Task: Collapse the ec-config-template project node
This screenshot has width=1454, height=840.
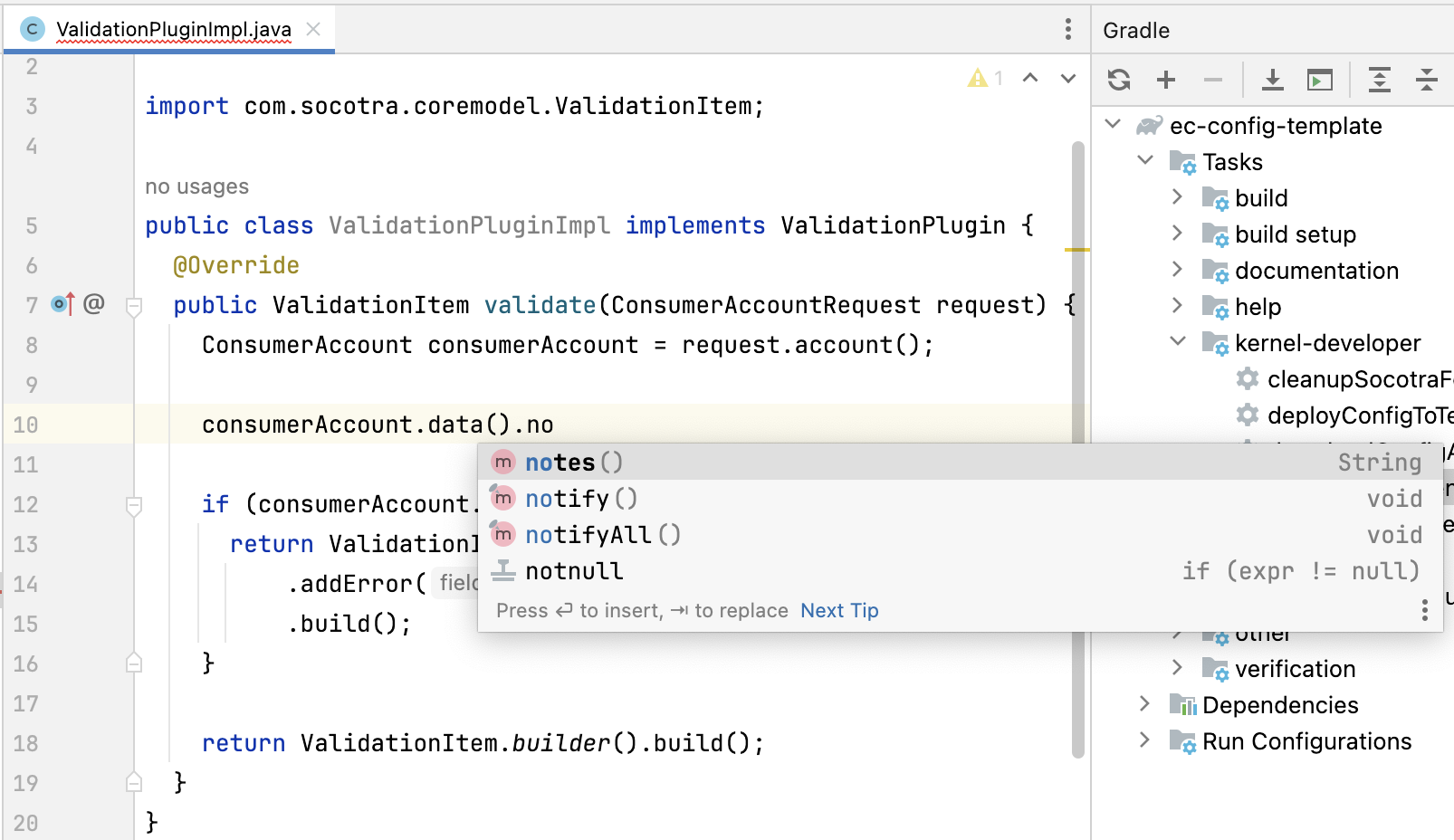Action: [x=1114, y=124]
